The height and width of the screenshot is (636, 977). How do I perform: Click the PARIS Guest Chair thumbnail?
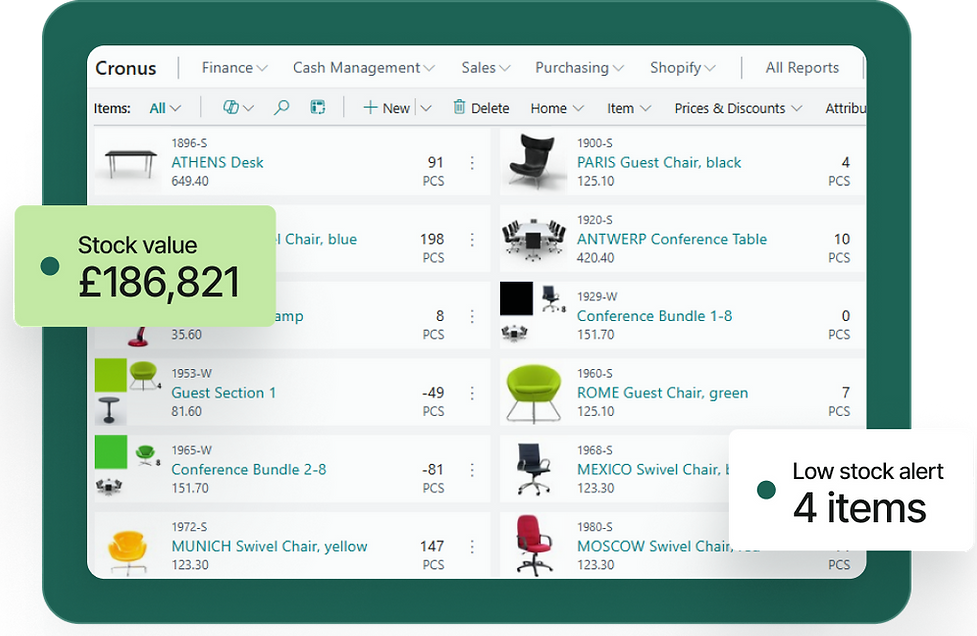tap(532, 162)
